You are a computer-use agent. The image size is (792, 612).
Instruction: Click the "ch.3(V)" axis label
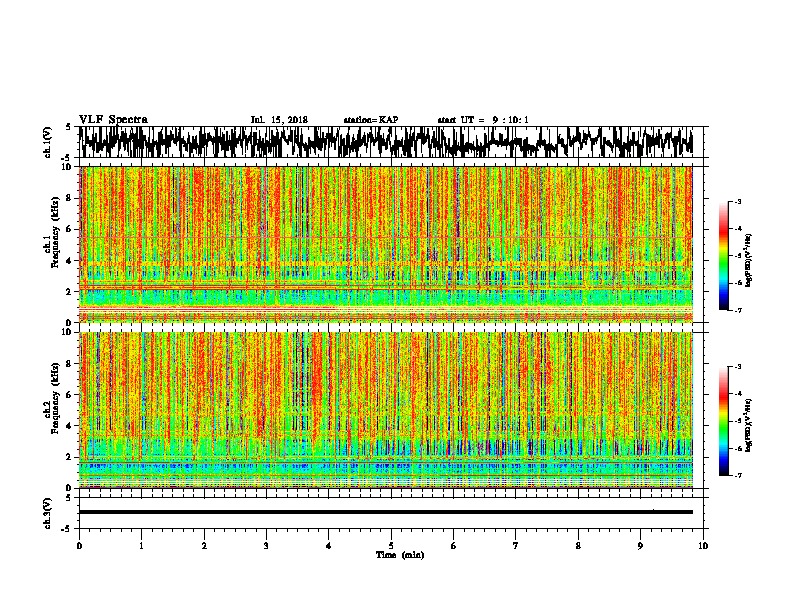[x=48, y=513]
